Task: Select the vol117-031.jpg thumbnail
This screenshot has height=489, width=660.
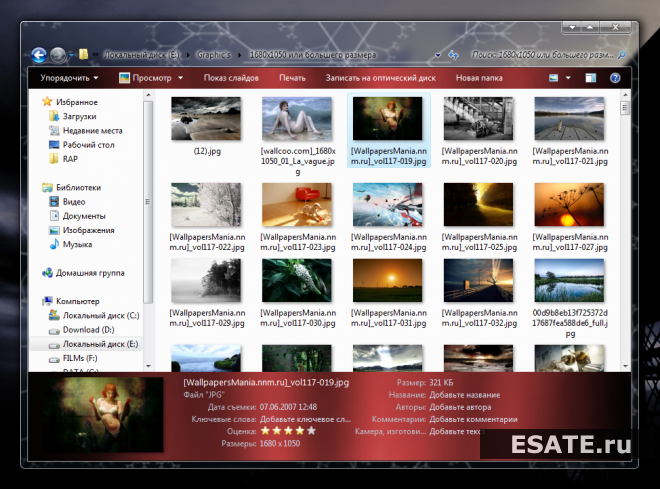Action: click(x=388, y=280)
